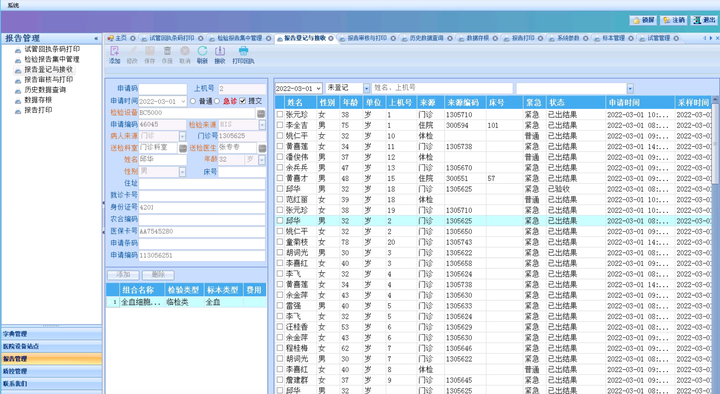Screen dimensions: 720x394
Task: Click the 作废 (void) trash toolbar icon
Action: pyautogui.click(x=167, y=54)
